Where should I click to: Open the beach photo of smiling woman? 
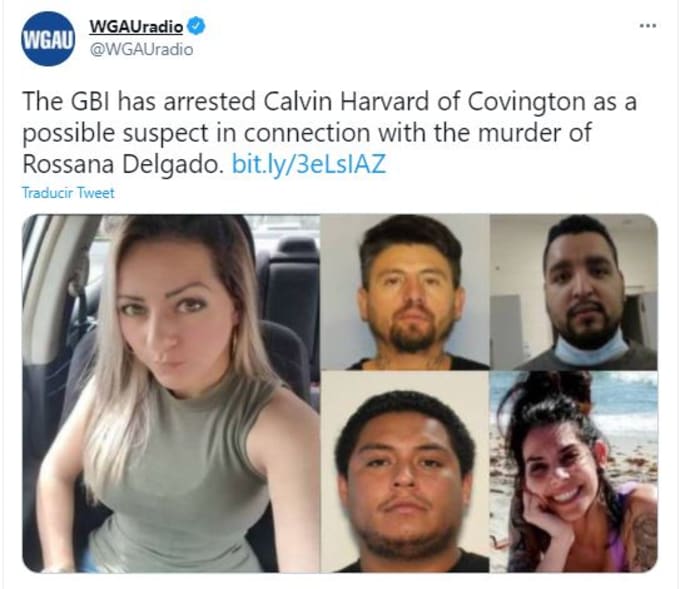pos(574,472)
